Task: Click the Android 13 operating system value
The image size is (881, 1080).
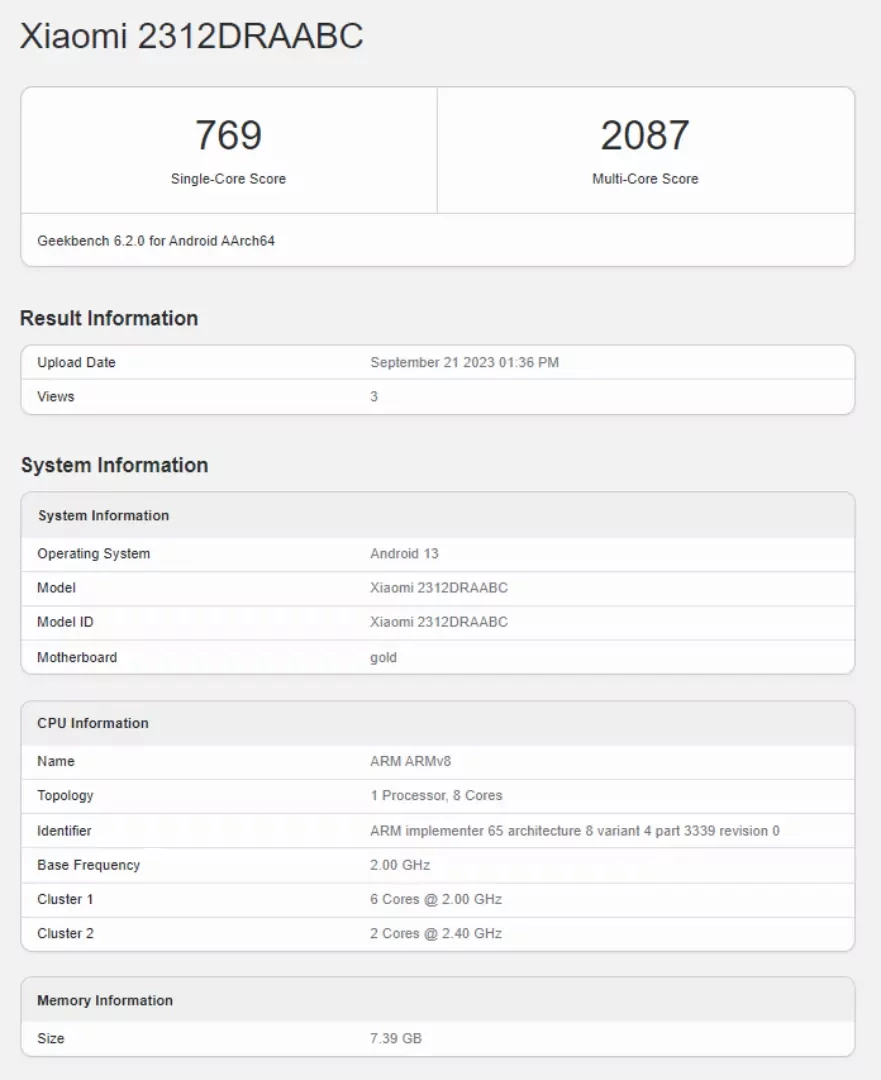Action: tap(404, 553)
